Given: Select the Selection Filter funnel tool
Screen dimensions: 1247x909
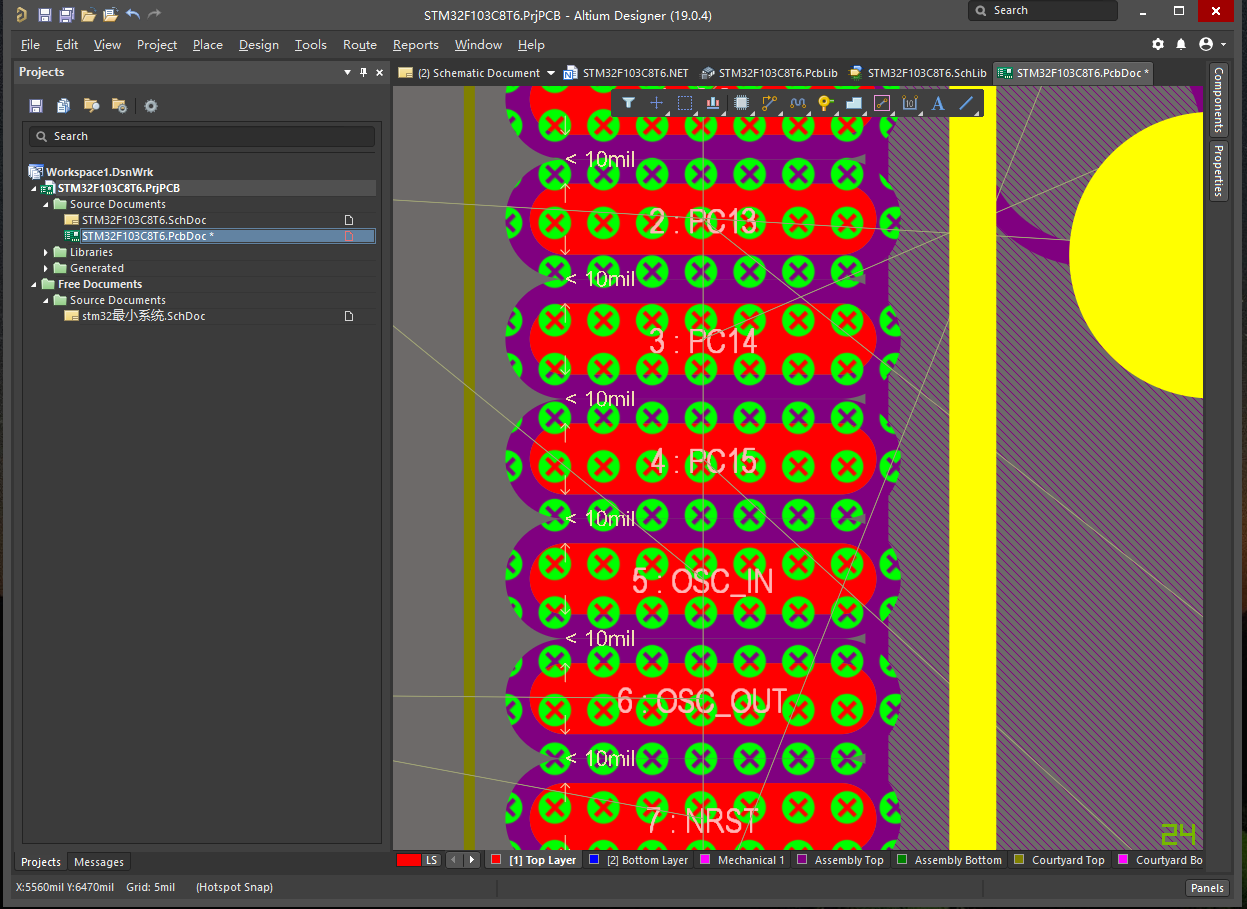Looking at the screenshot, I should coord(628,103).
